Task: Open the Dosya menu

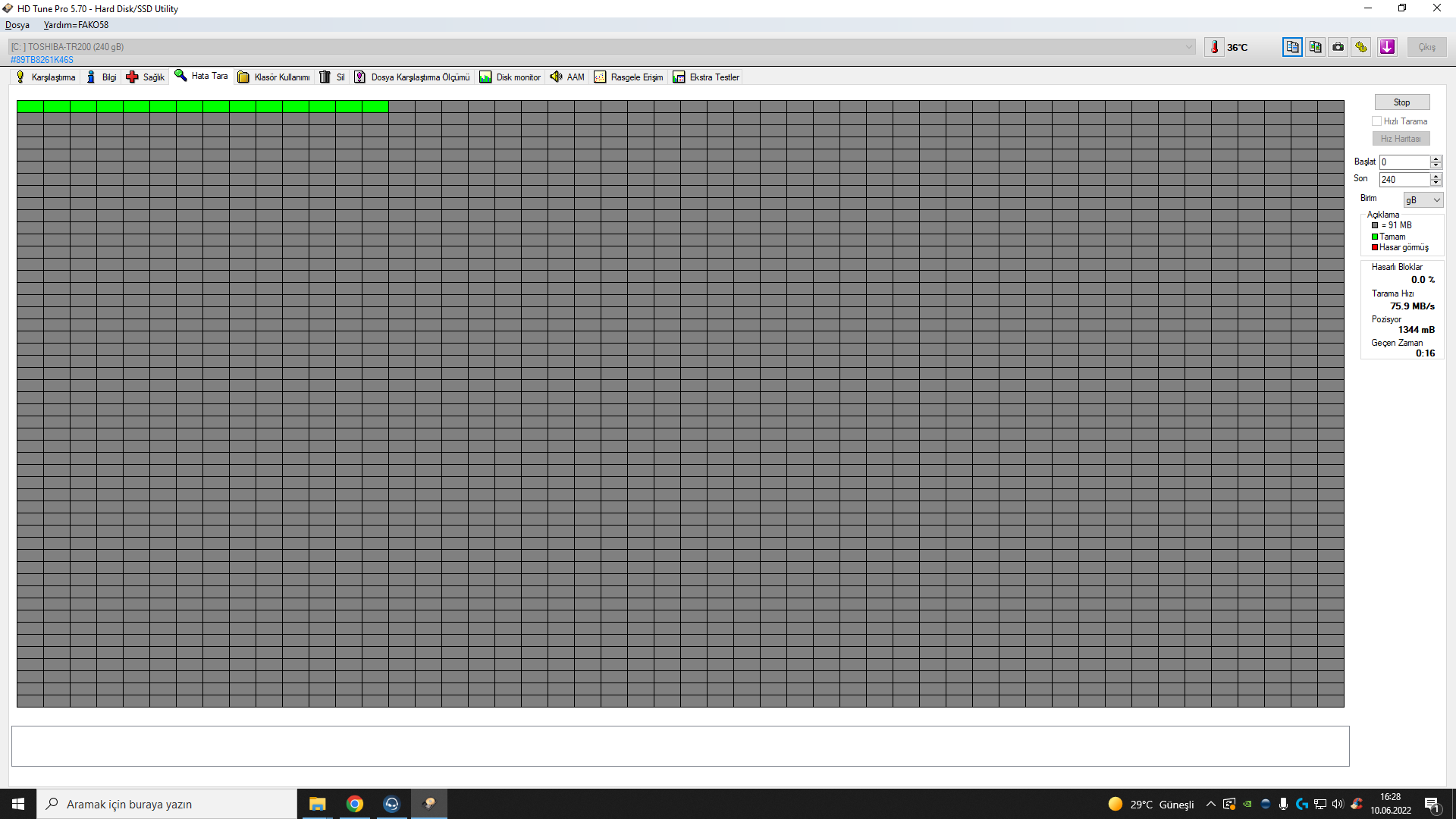Action: [17, 25]
